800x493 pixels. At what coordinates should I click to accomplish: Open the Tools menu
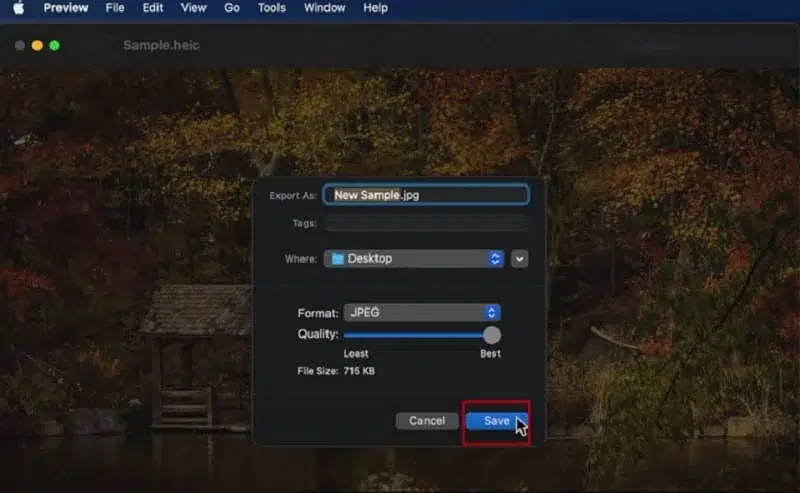(271, 8)
